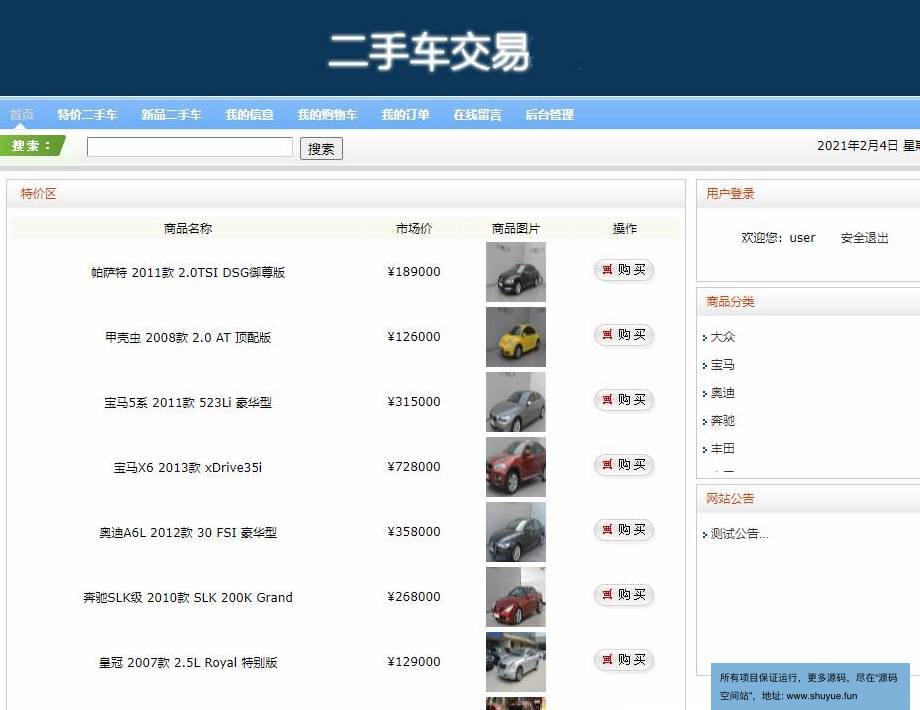The image size is (920, 710).
Task: Open the red 宝马X6 car thumbnail
Action: click(516, 467)
